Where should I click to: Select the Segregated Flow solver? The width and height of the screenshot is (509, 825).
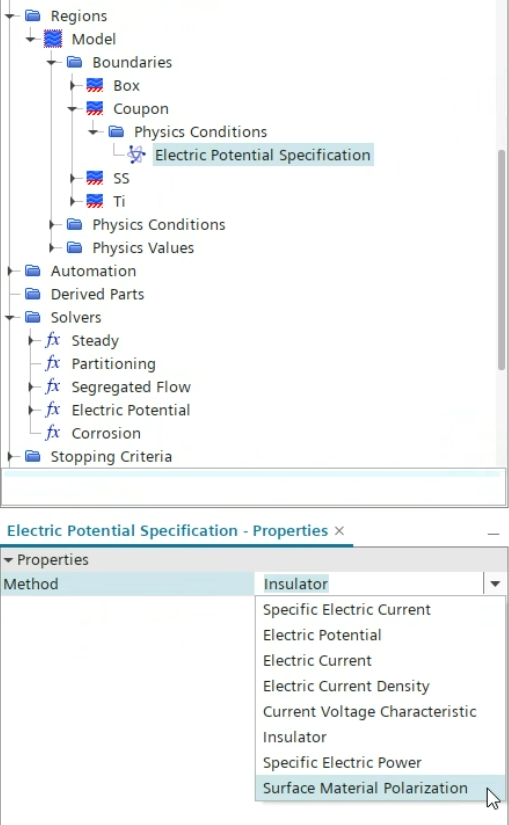(131, 387)
